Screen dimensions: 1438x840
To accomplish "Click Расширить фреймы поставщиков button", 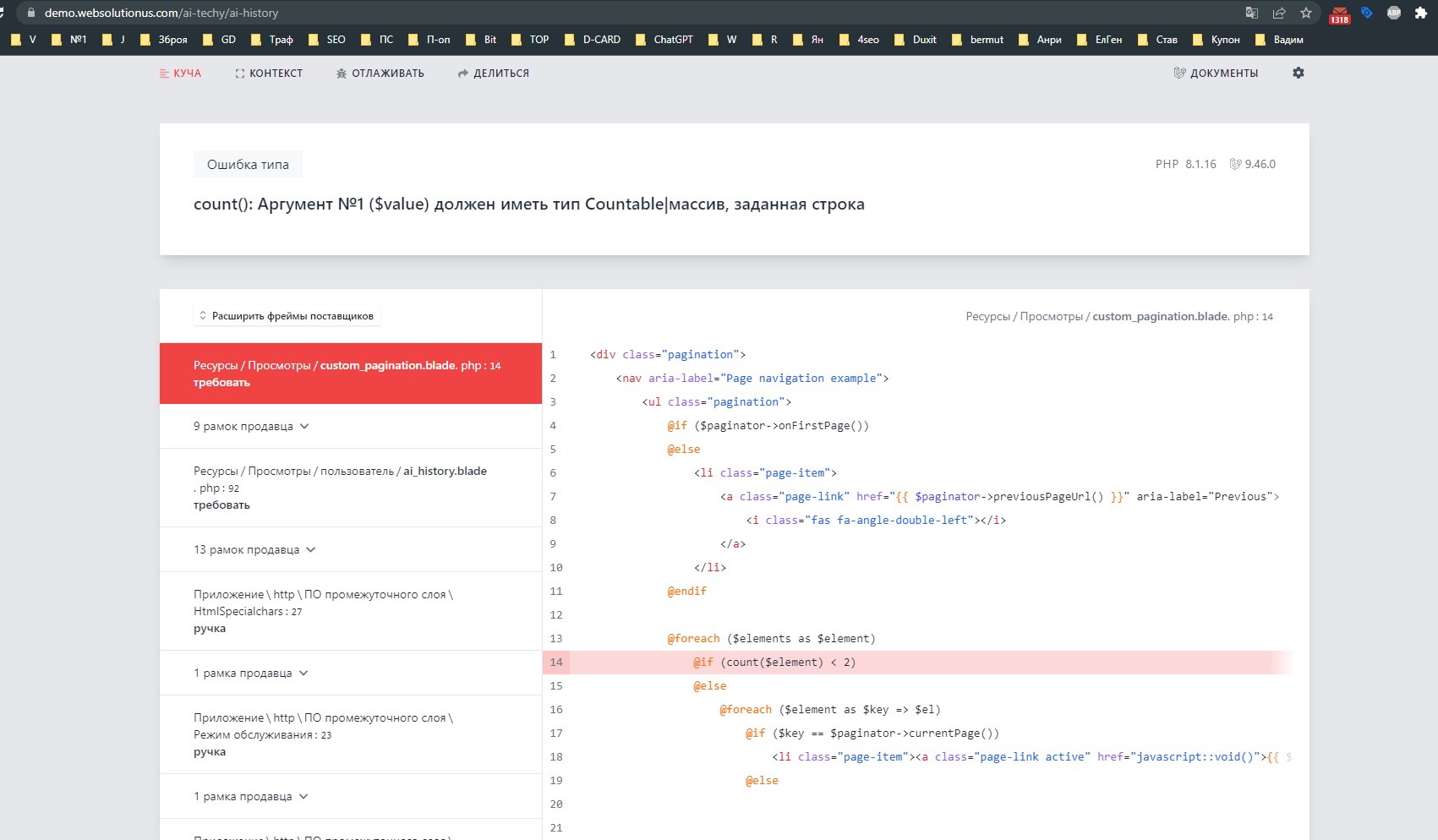I will [x=287, y=316].
